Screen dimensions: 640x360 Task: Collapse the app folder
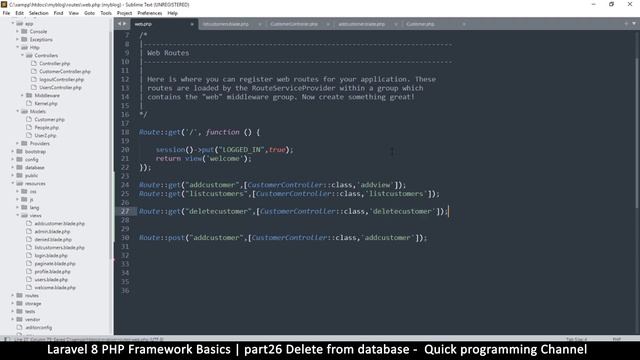click(x=13, y=23)
